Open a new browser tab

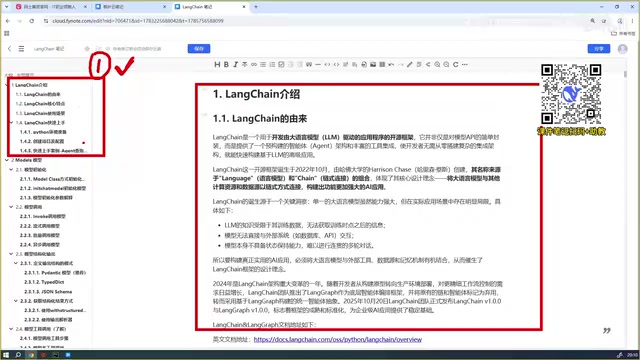[256, 7]
